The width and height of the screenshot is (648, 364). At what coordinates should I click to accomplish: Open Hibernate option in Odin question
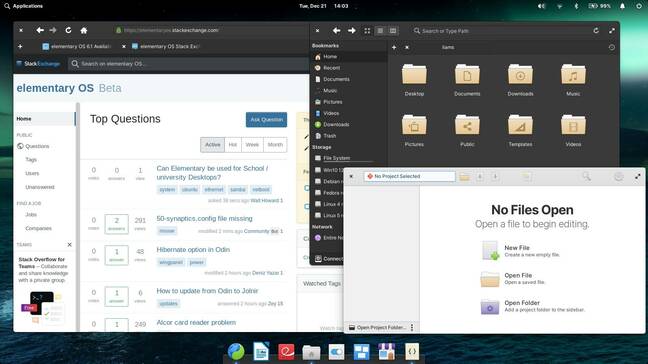pyautogui.click(x=193, y=250)
